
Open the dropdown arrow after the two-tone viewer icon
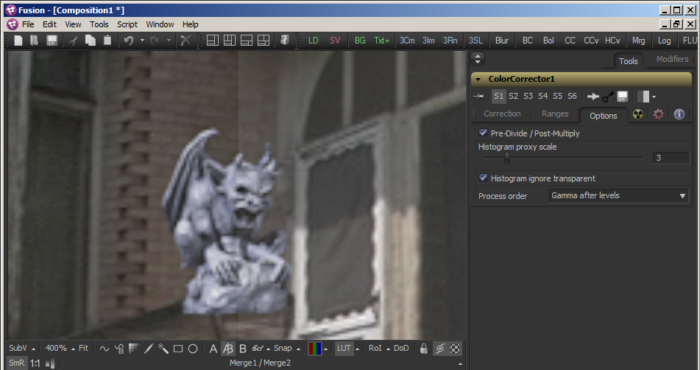click(x=654, y=97)
